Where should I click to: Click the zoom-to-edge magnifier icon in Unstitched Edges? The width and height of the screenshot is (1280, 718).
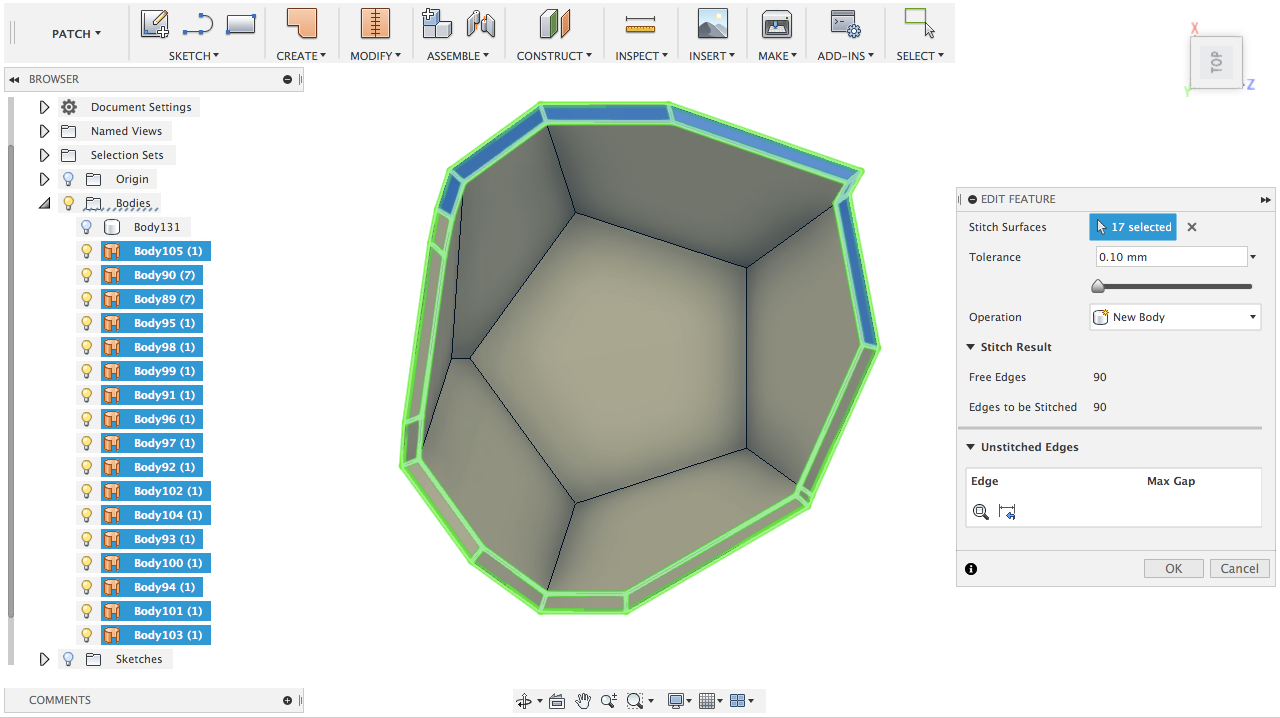[x=980, y=512]
